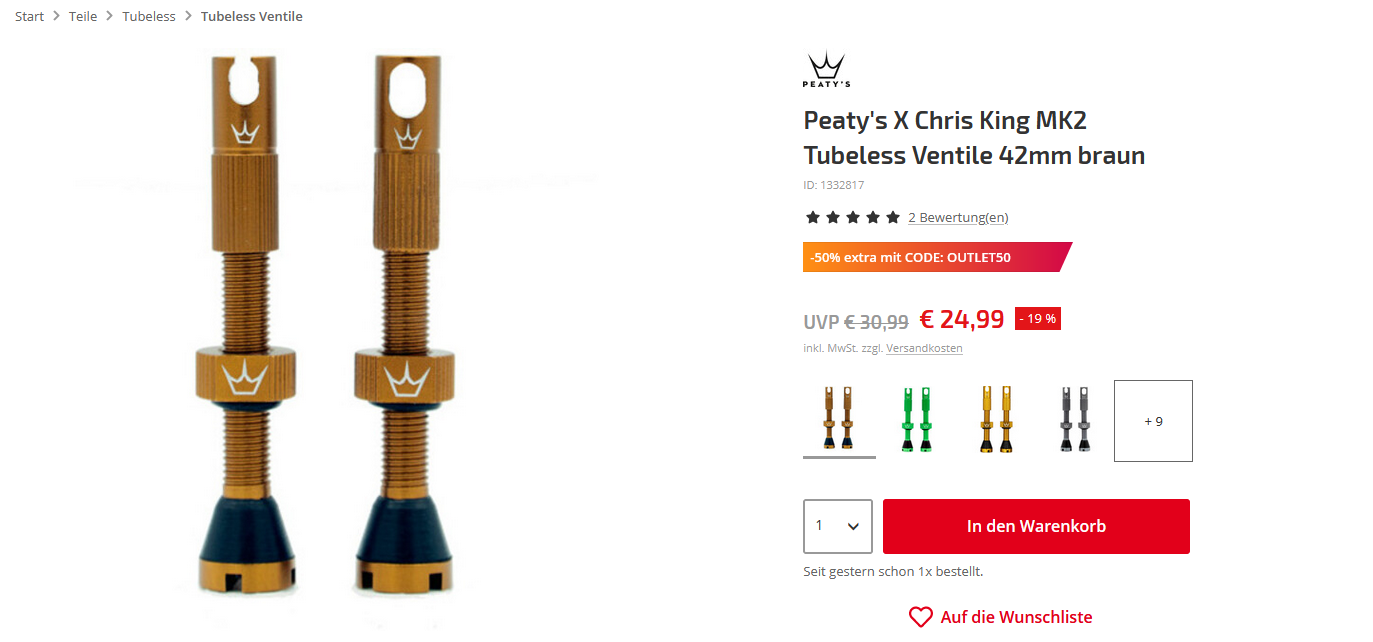The height and width of the screenshot is (642, 1373).
Task: Go to Start in breadcrumb
Action: click(30, 16)
